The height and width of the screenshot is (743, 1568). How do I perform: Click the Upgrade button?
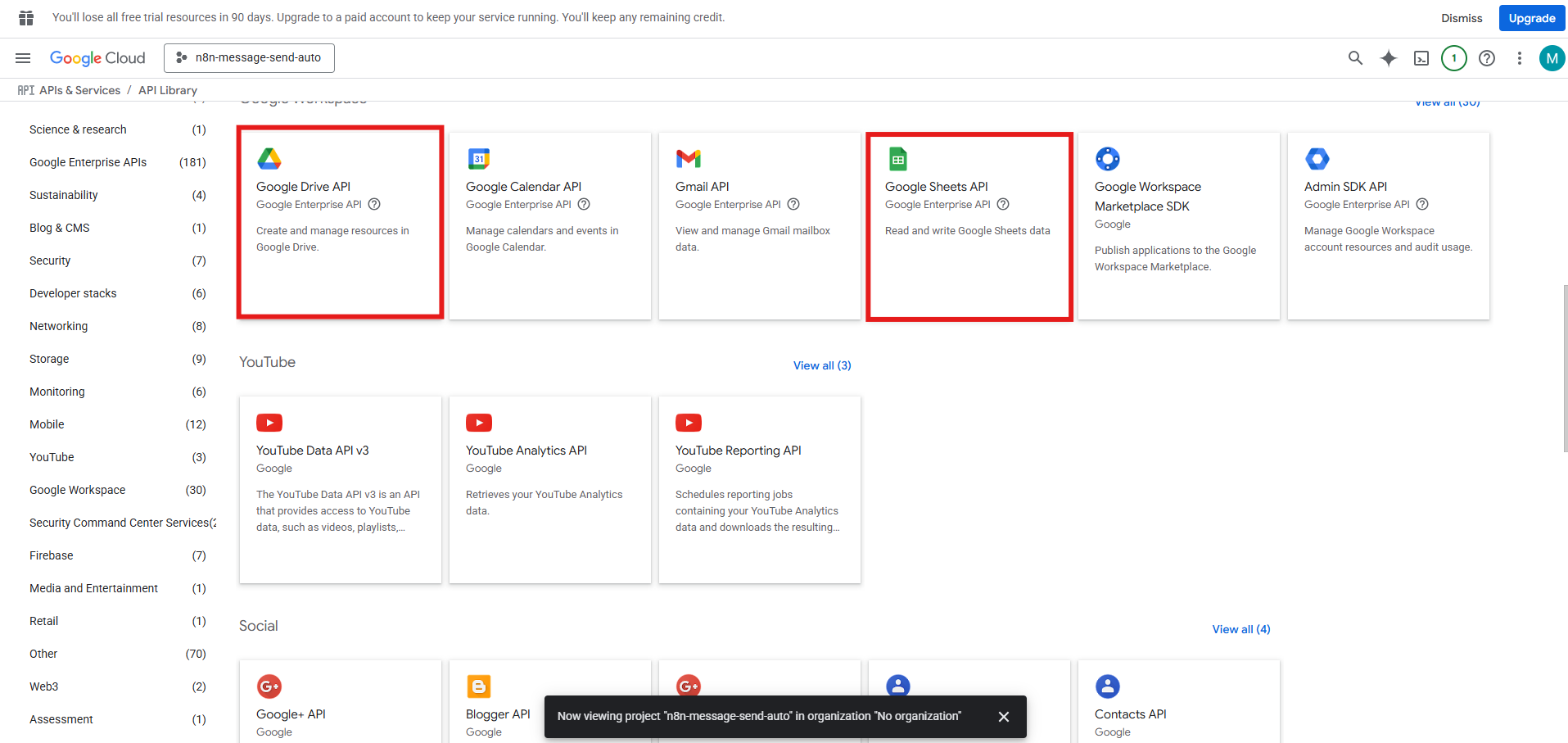click(1530, 17)
